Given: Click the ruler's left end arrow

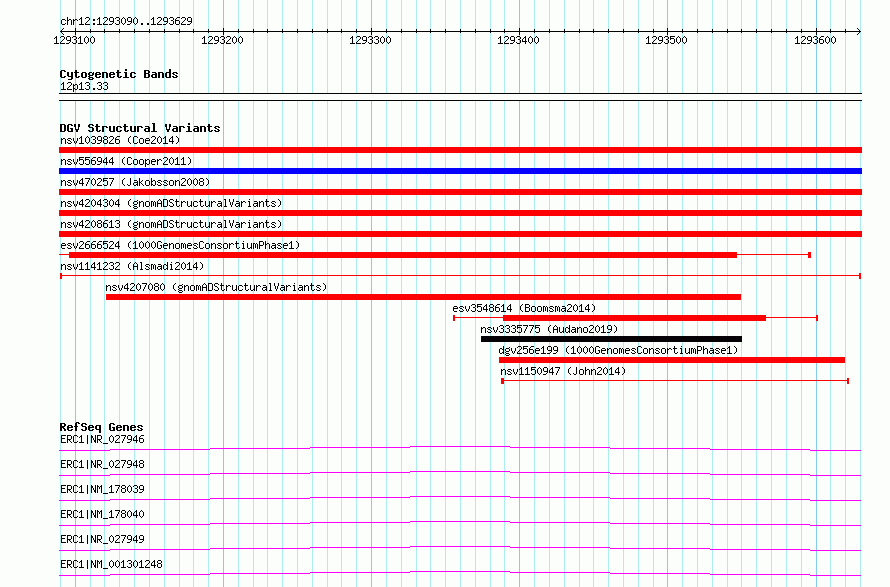Looking at the screenshot, I should [62, 31].
